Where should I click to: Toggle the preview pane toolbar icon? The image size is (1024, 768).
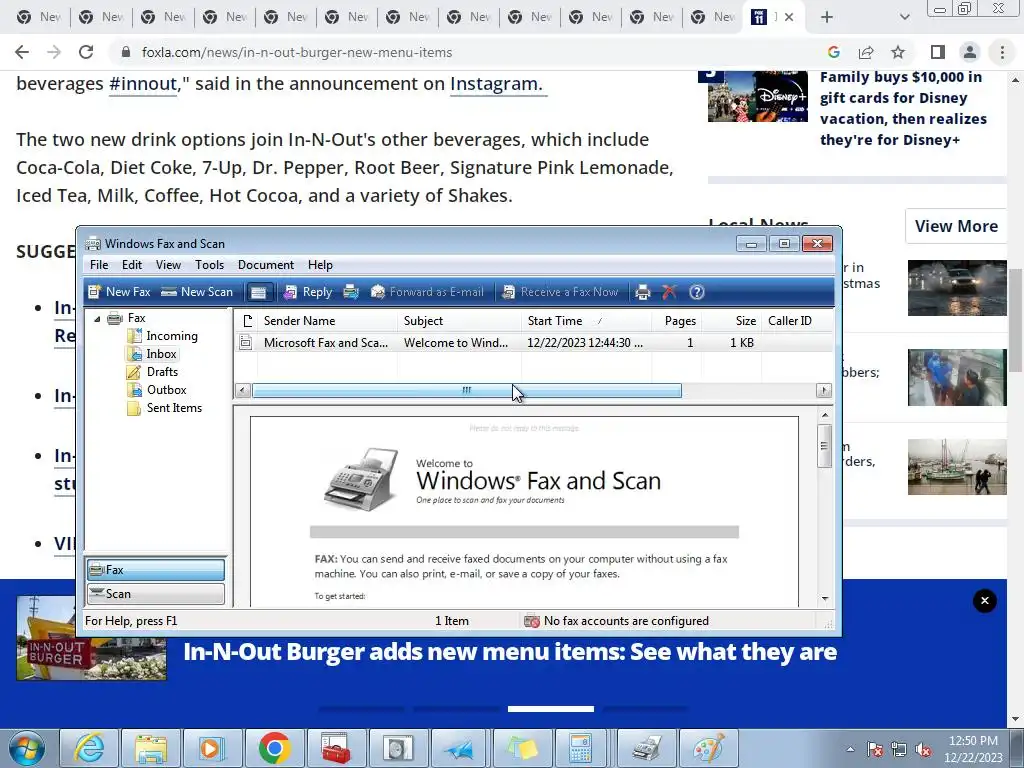click(x=259, y=292)
